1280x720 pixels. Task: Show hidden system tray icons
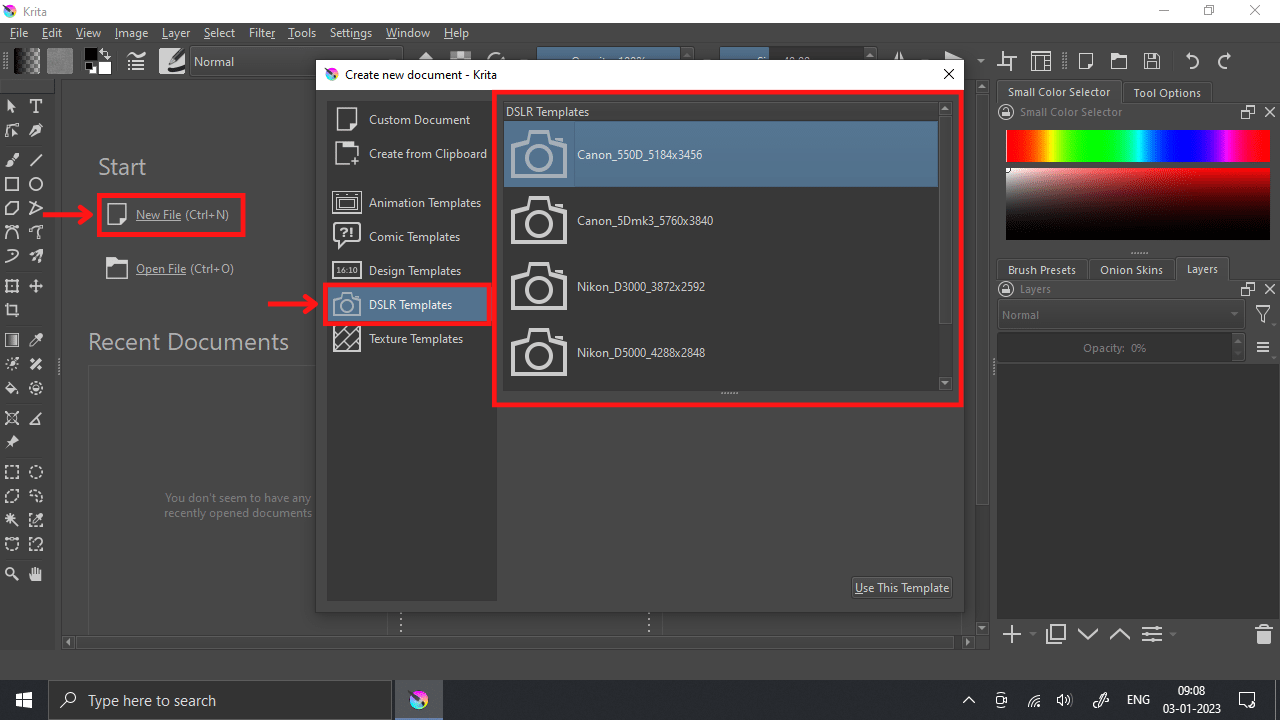click(968, 700)
